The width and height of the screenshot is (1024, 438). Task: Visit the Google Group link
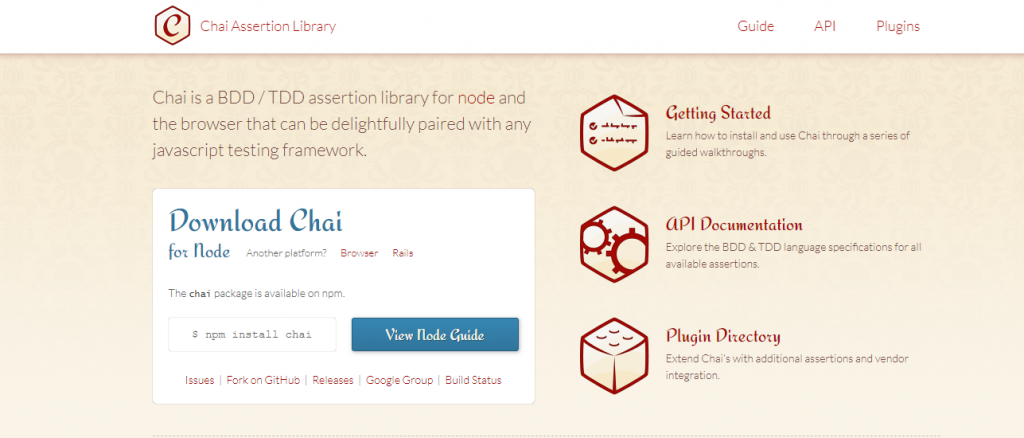coord(399,380)
